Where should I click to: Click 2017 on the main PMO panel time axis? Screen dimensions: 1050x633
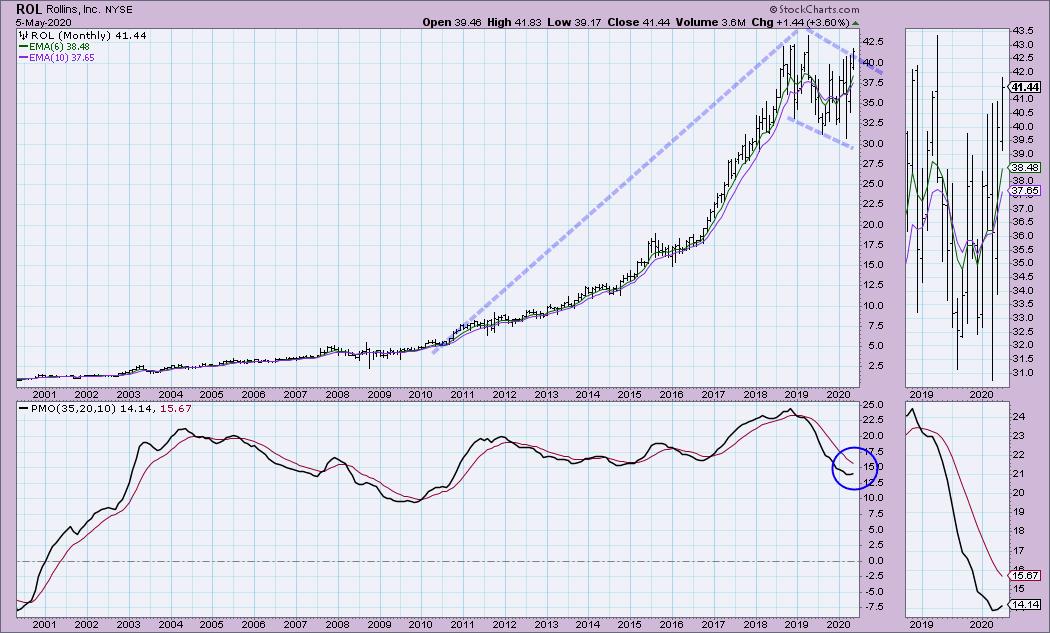pyautogui.click(x=713, y=624)
